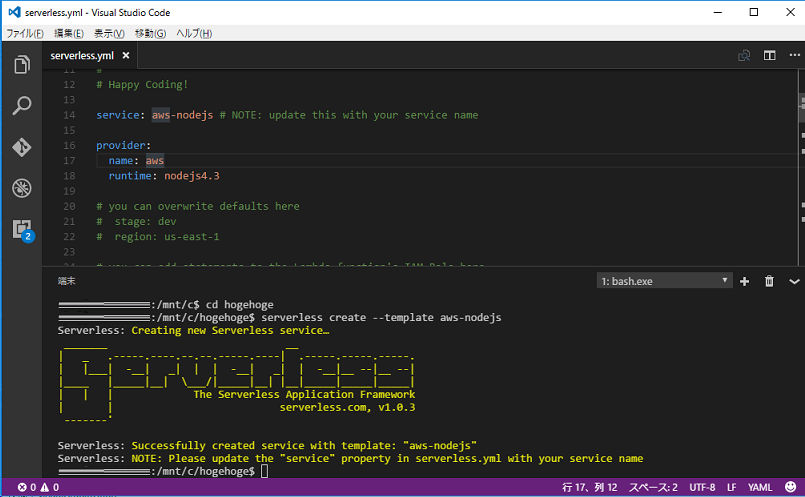Create a new terminal with the plus icon
The image size is (805, 497).
(744, 281)
